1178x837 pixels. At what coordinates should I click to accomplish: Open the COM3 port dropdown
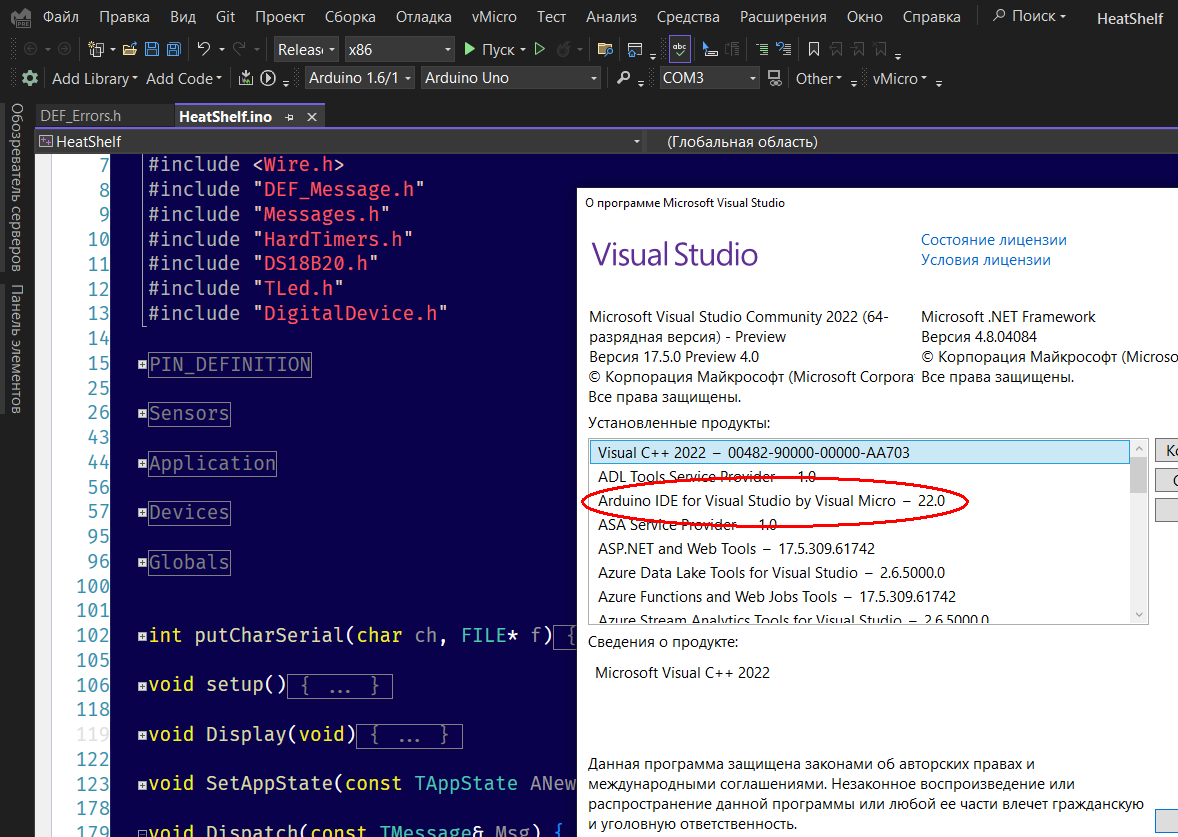pos(710,78)
